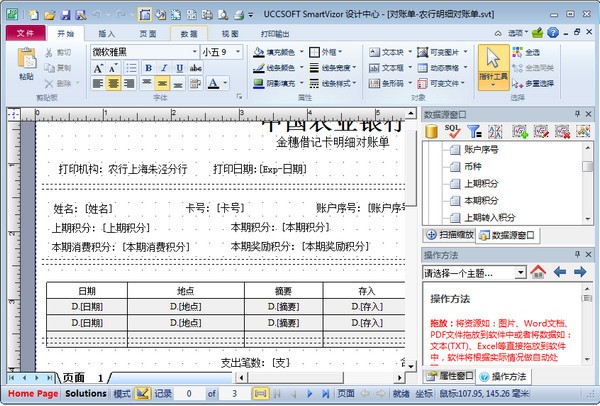
Task: Align text to the right
Action: point(129,83)
